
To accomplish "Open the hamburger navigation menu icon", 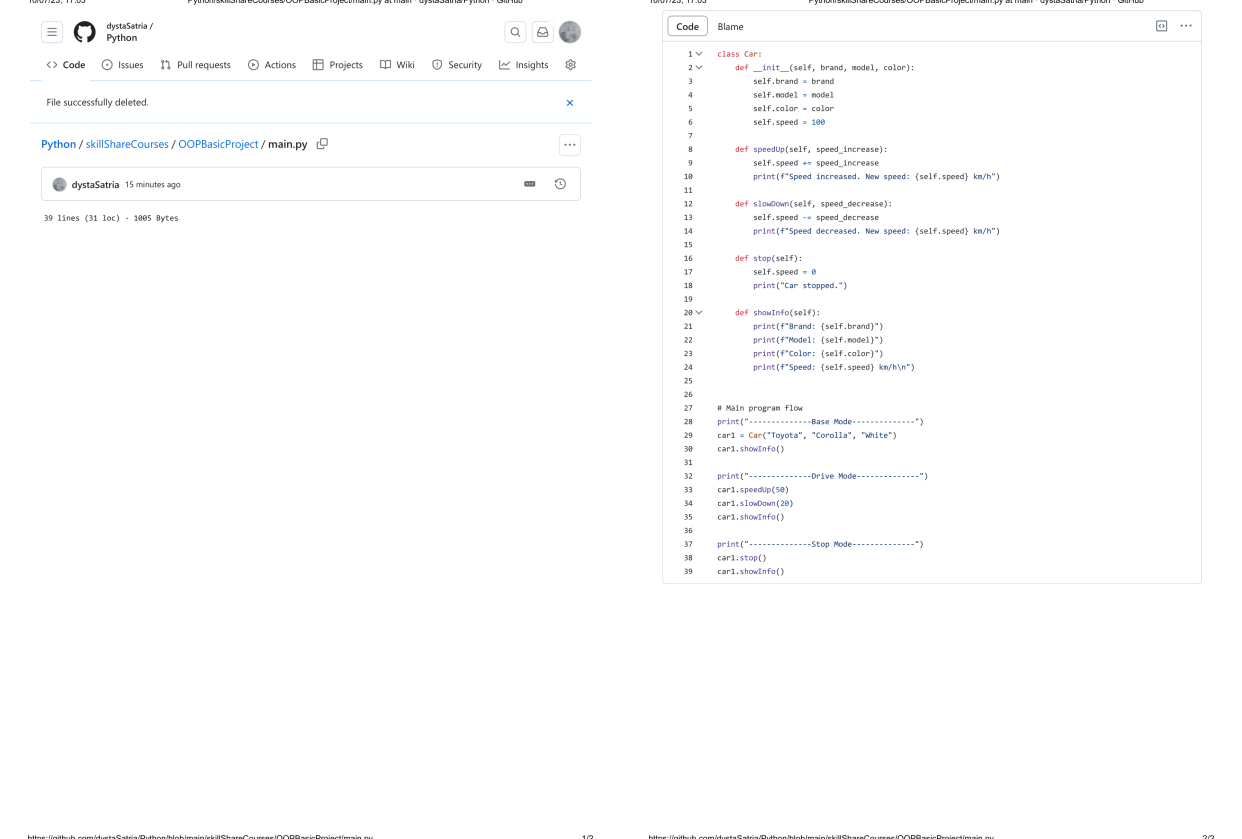I will pyautogui.click(x=52, y=32).
